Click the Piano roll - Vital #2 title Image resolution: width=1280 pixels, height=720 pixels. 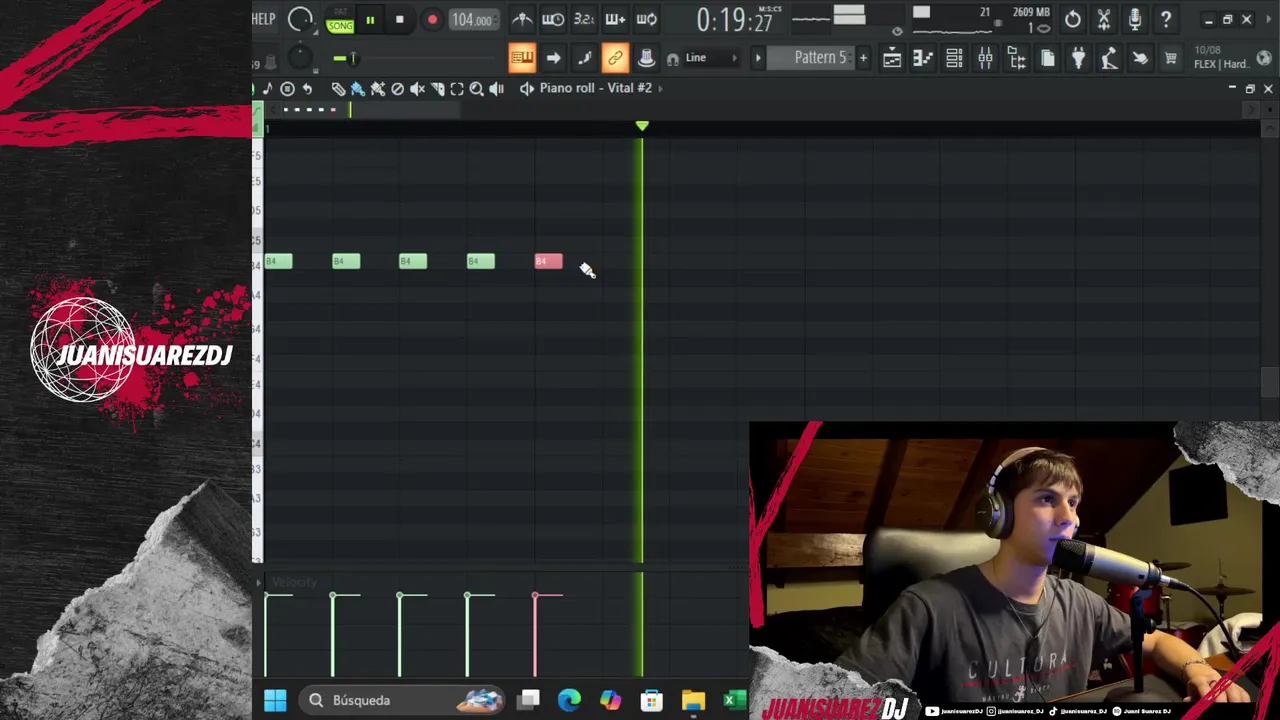click(x=595, y=88)
